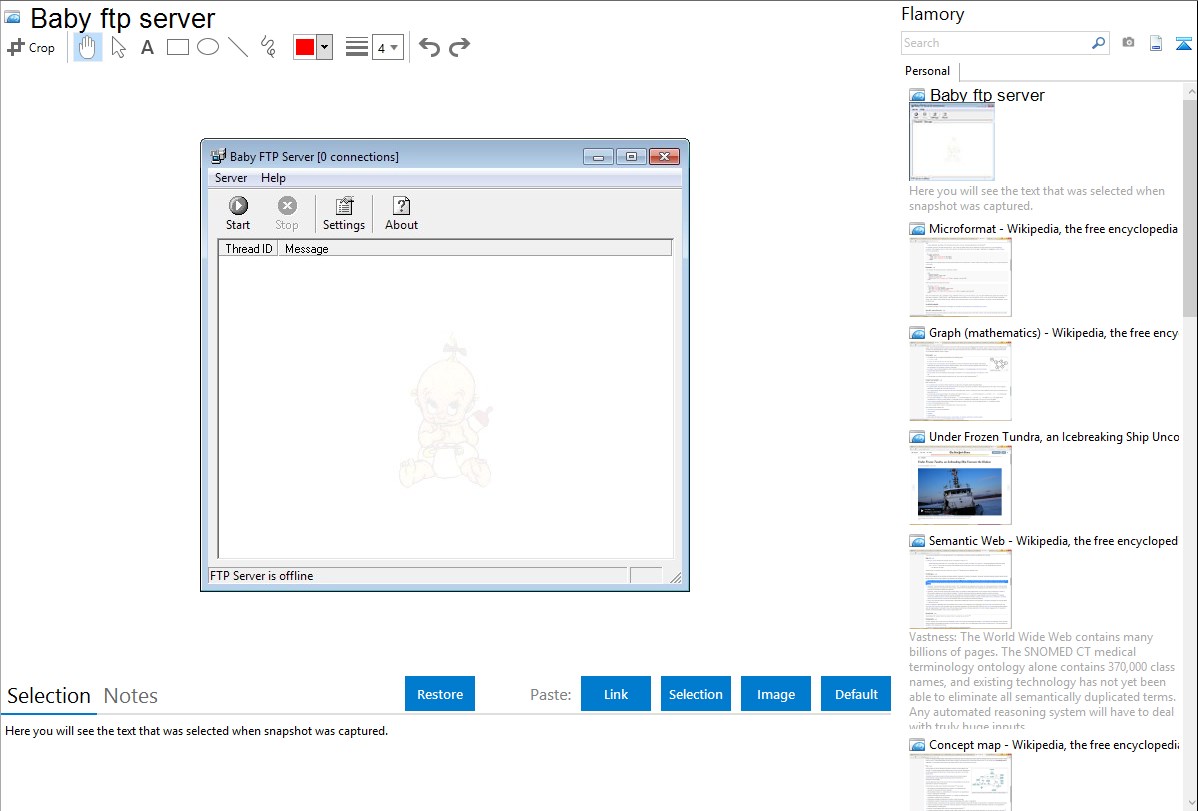Open the color picker dropdown arrow

pyautogui.click(x=324, y=47)
